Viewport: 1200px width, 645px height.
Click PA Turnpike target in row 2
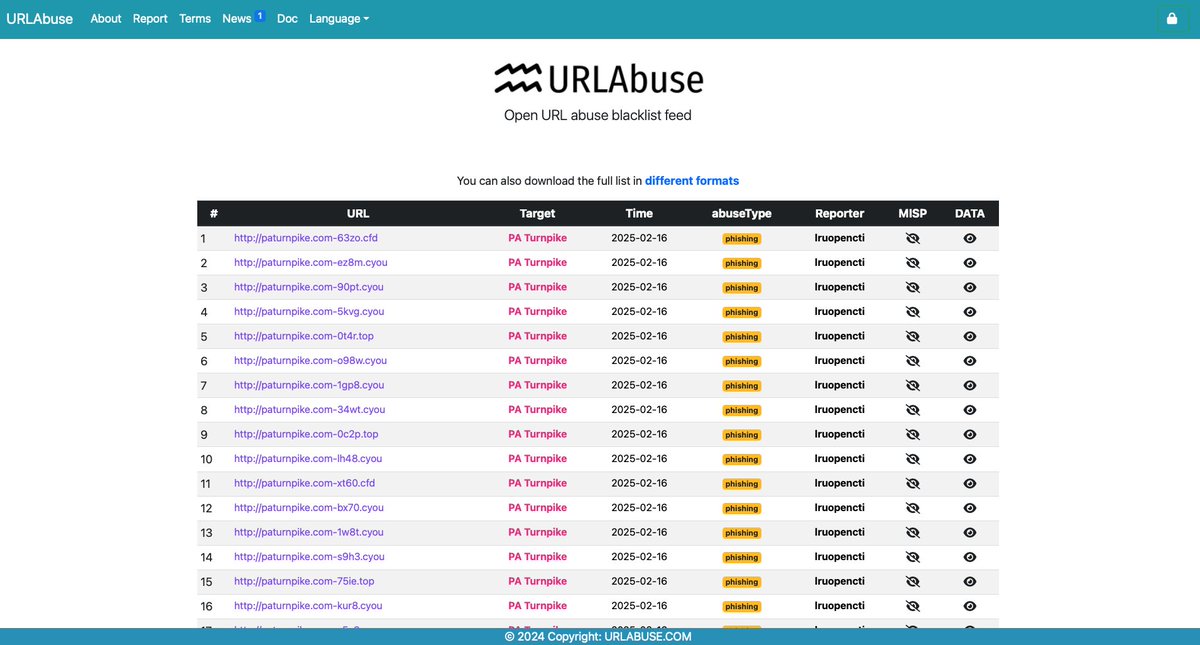pos(537,263)
